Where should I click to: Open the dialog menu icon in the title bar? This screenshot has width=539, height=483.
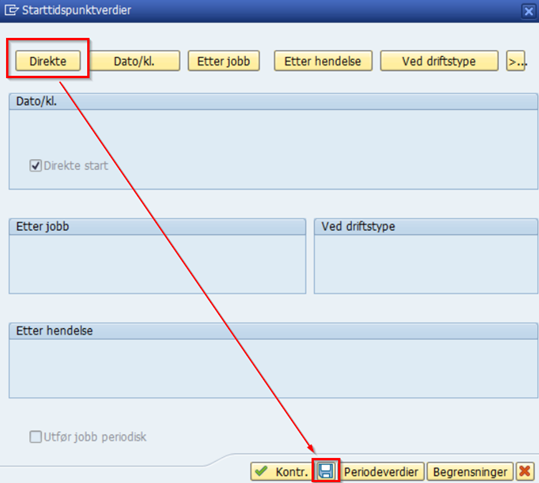click(x=11, y=10)
